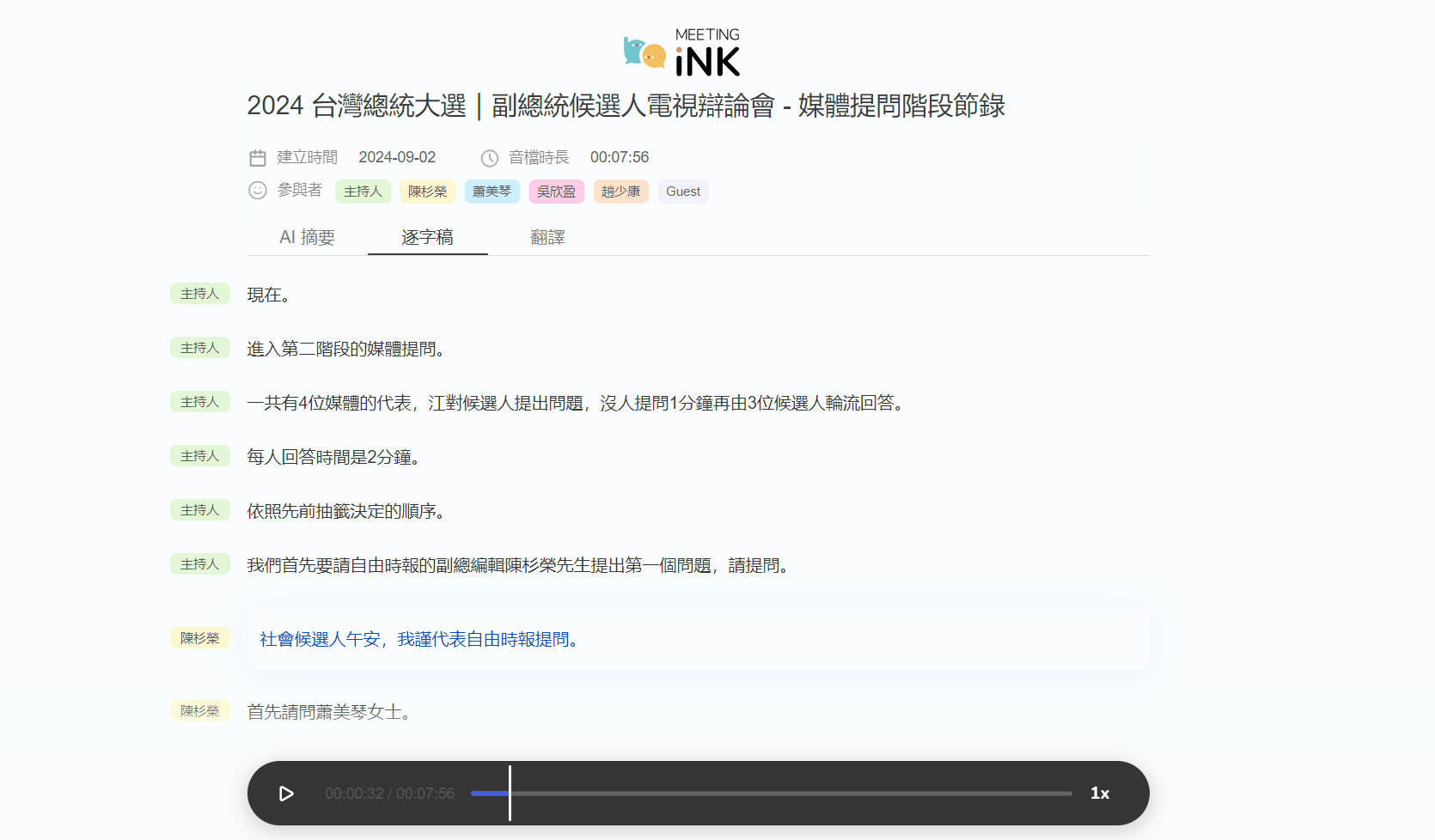Click the Guest participant tag
Viewport: 1435px width, 840px height.
[683, 192]
